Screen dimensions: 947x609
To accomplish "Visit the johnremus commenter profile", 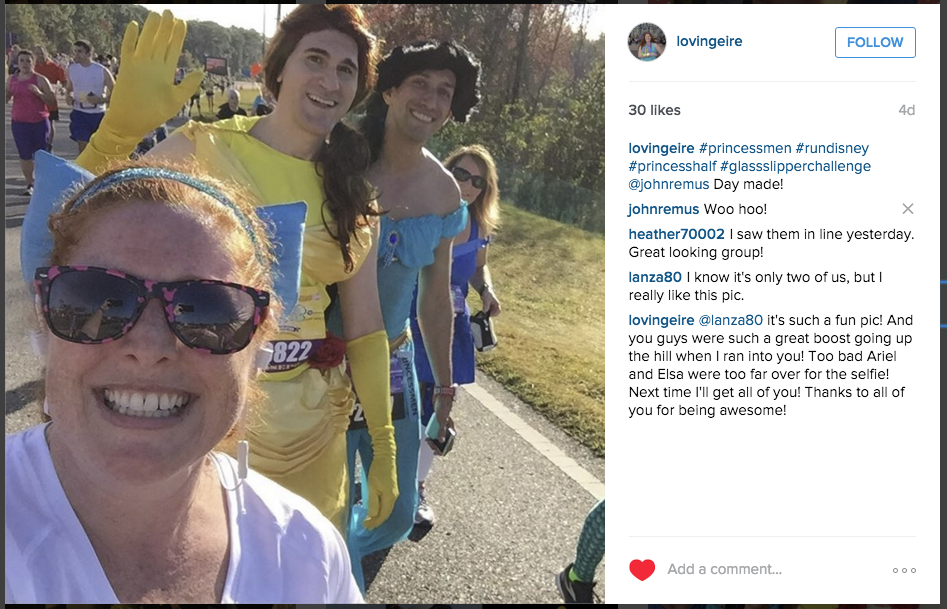I will click(x=664, y=209).
